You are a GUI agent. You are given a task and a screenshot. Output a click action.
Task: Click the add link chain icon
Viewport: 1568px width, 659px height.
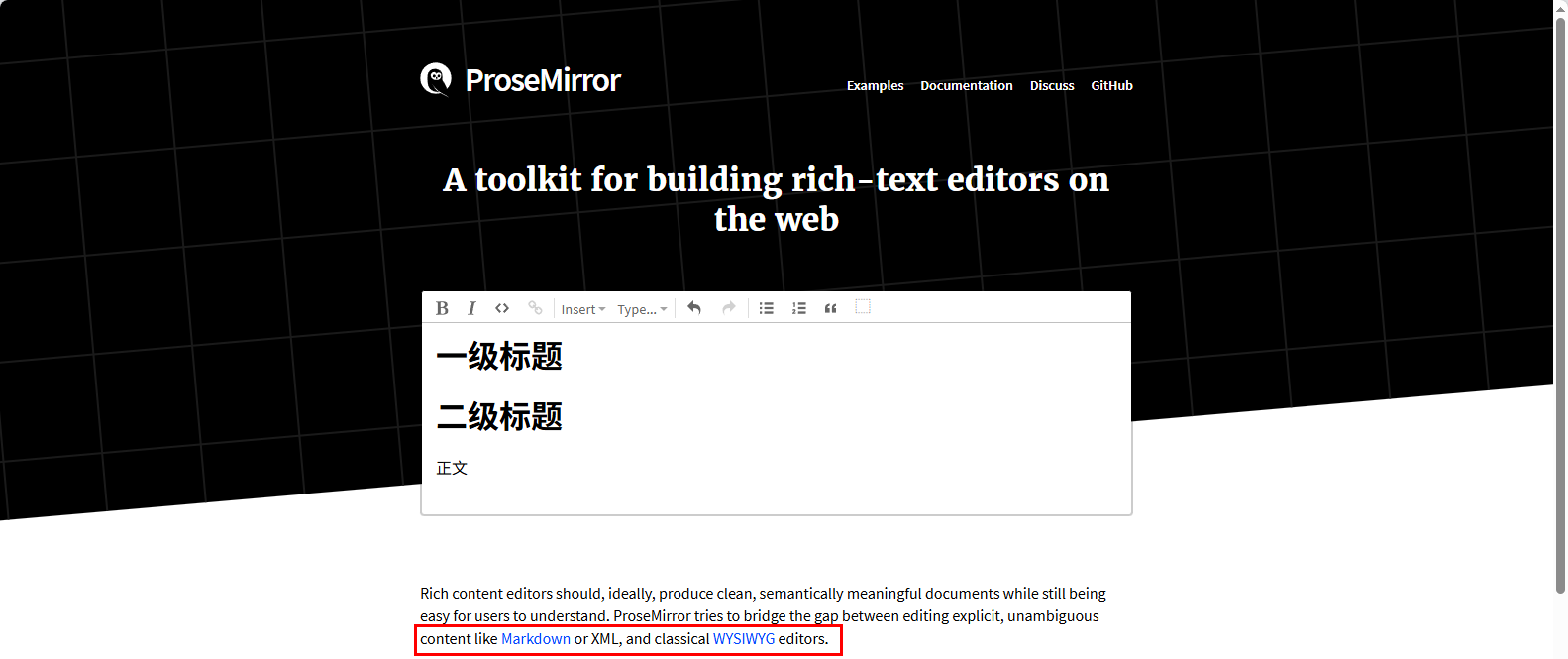click(x=535, y=308)
